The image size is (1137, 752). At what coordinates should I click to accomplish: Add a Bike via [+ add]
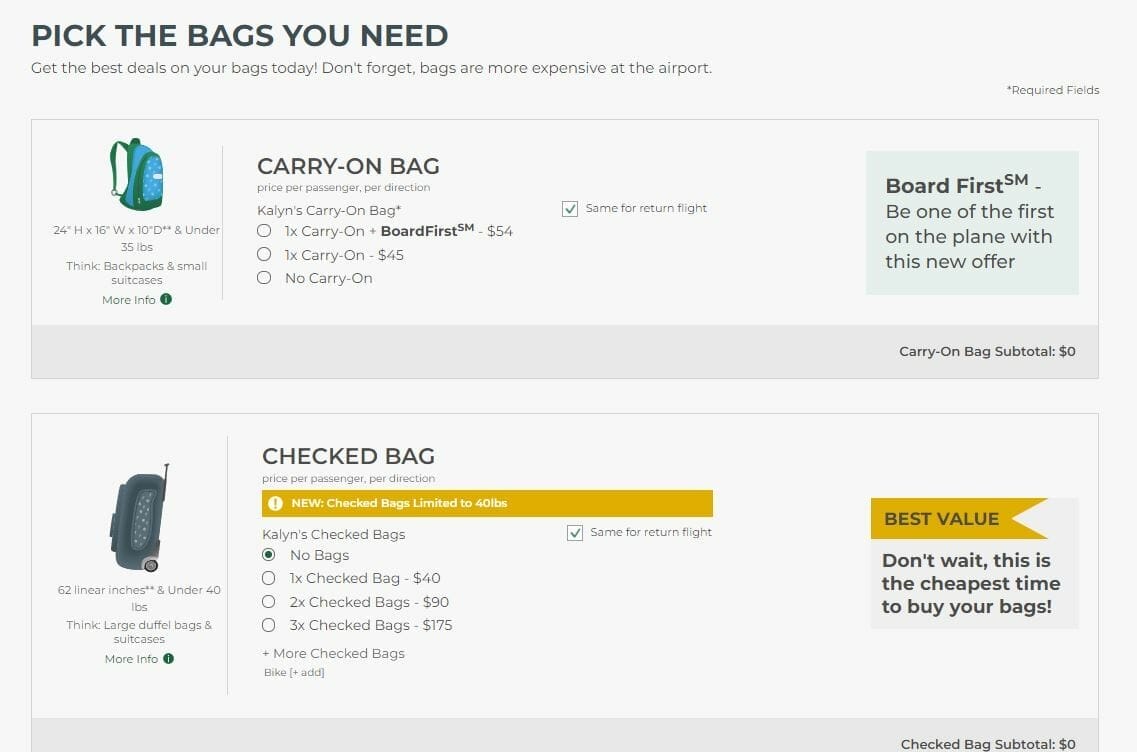pos(308,672)
